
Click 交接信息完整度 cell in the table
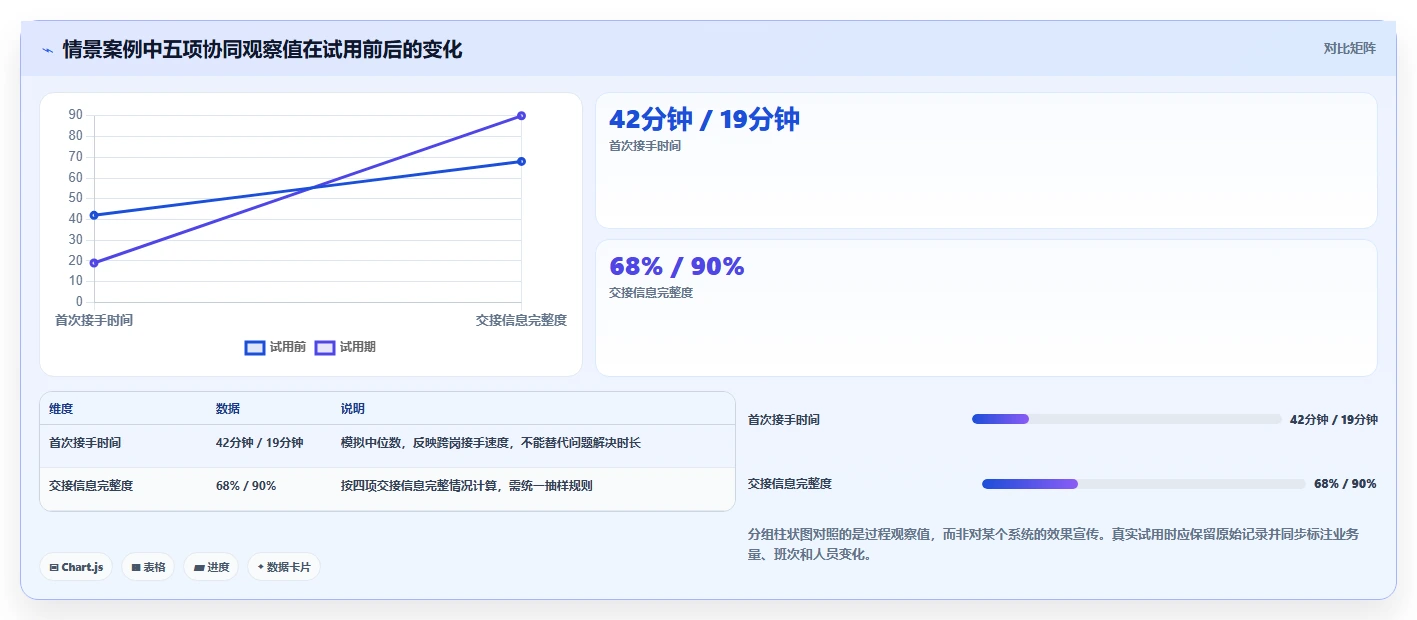click(91, 485)
